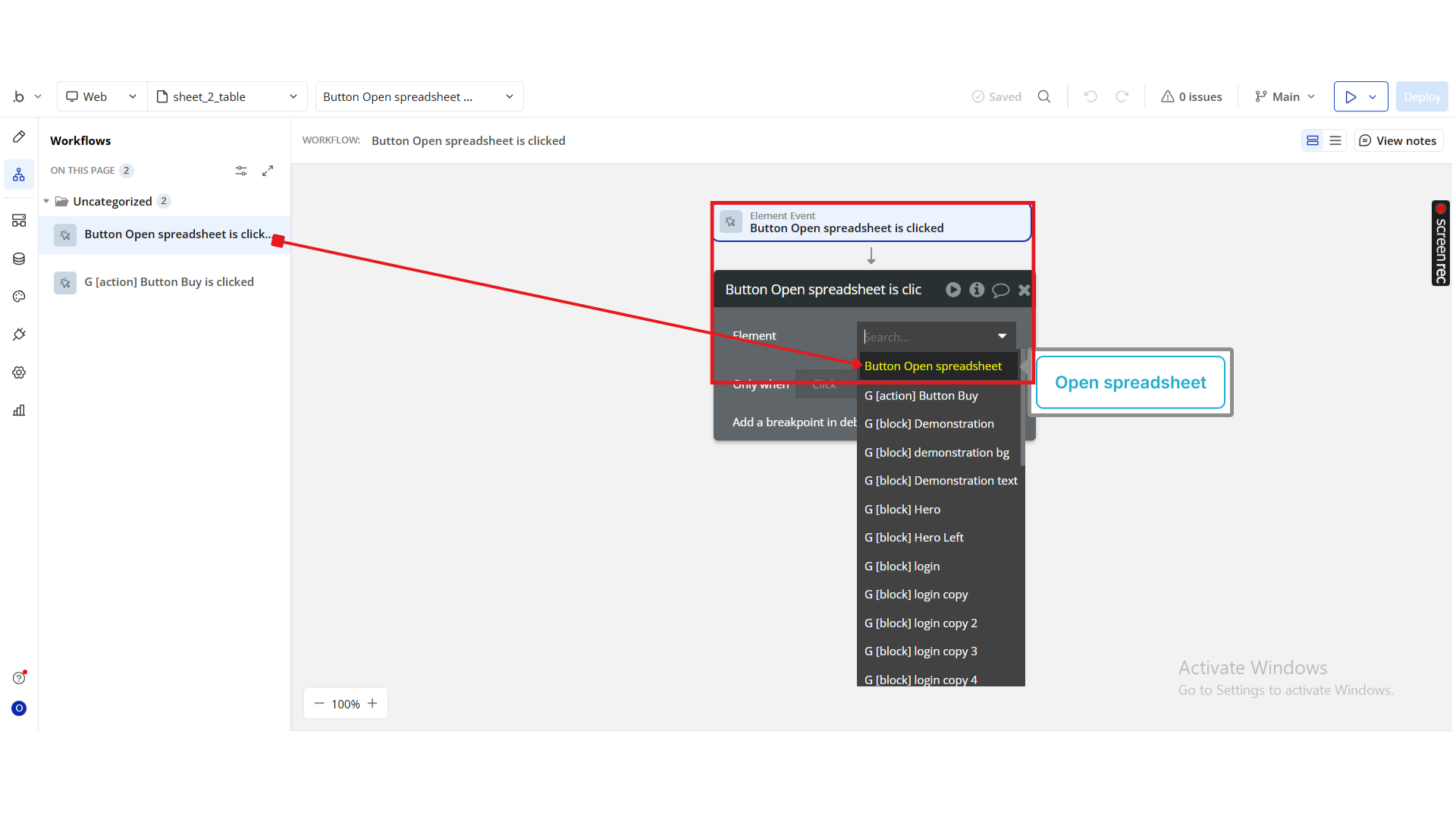Click the search magnifier in top bar
Image resolution: width=1456 pixels, height=819 pixels.
tap(1044, 96)
